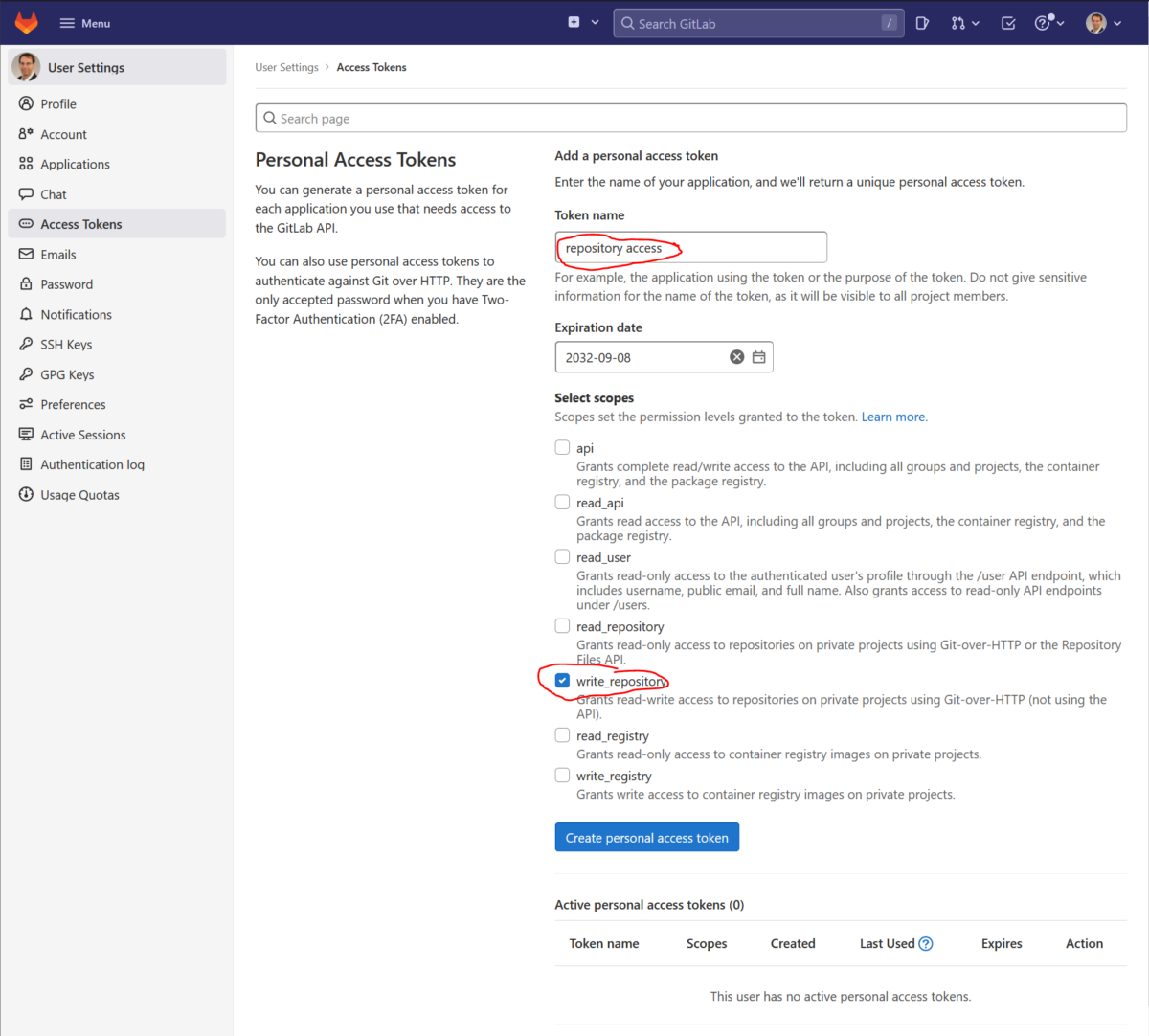Open the main Menu
This screenshot has width=1149, height=1036.
[85, 23]
